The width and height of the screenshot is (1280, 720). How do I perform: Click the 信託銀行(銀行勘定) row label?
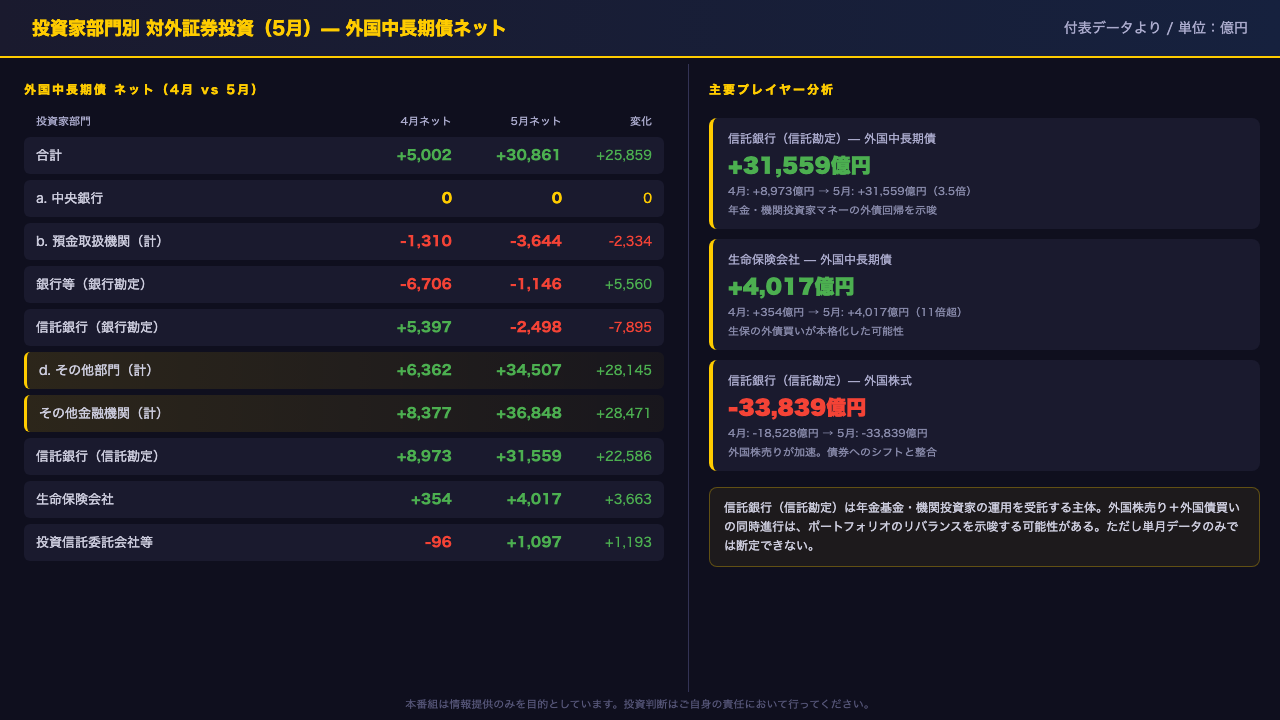point(98,328)
